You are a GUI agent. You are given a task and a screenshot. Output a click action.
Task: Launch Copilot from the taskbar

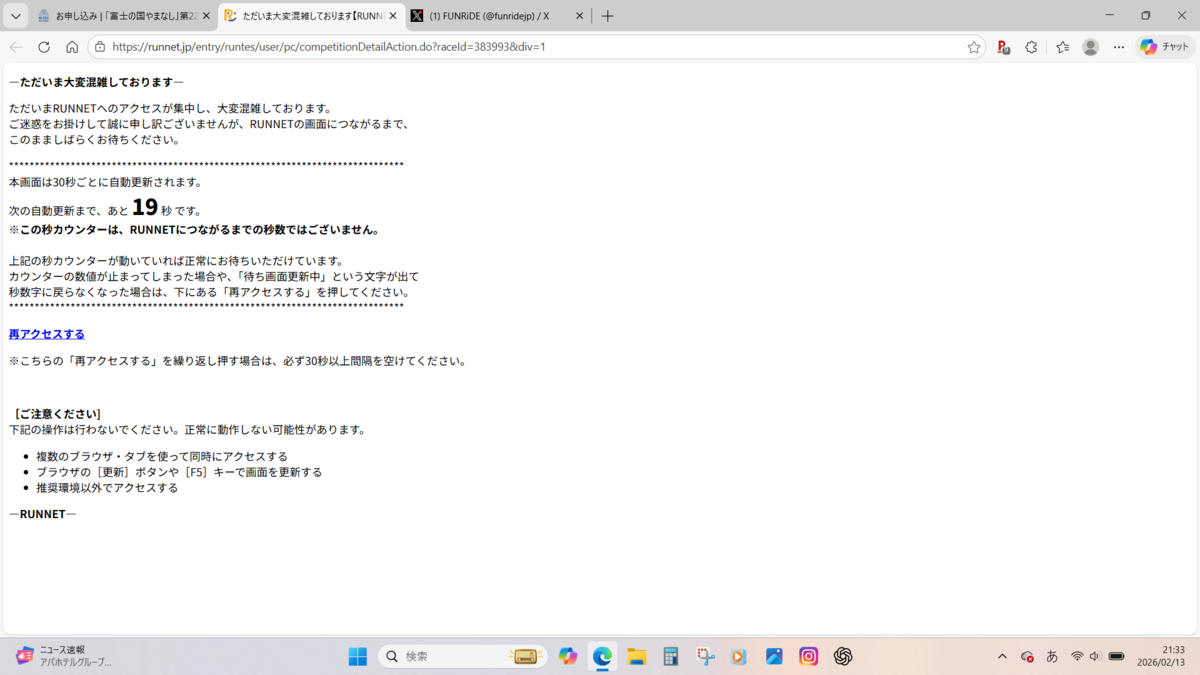coord(568,656)
